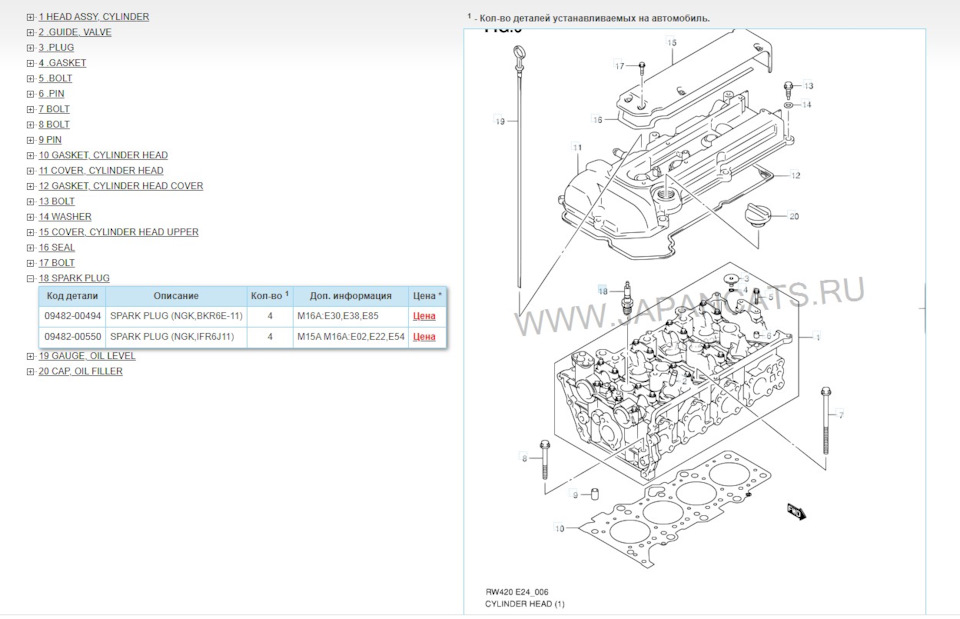The image size is (960, 619).
Task: Open the 11 COVER, CYLINDER HEAD link
Action: [101, 170]
